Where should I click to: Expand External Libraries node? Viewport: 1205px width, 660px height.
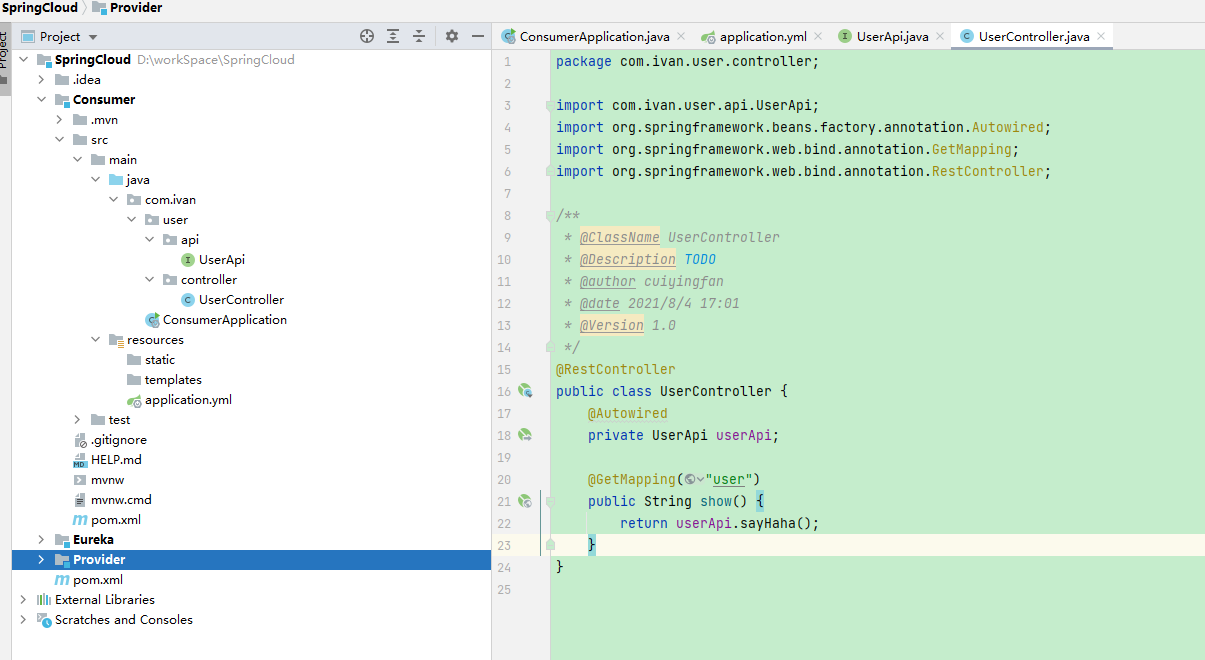point(24,600)
